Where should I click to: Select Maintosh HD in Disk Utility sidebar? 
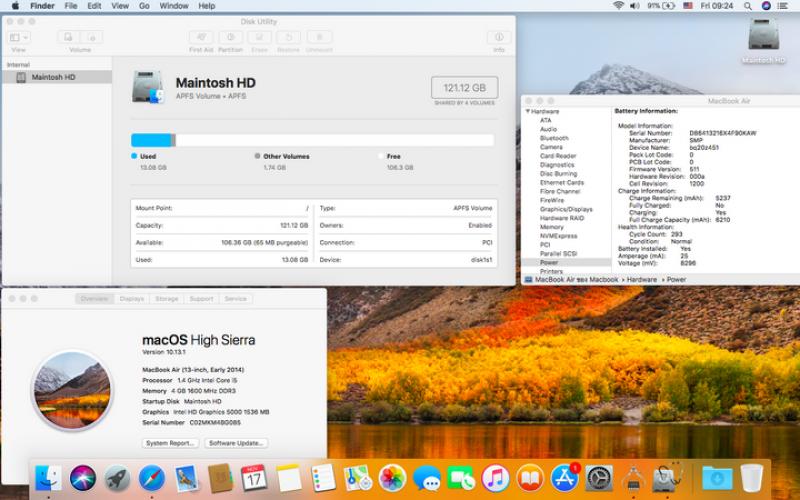[57, 77]
